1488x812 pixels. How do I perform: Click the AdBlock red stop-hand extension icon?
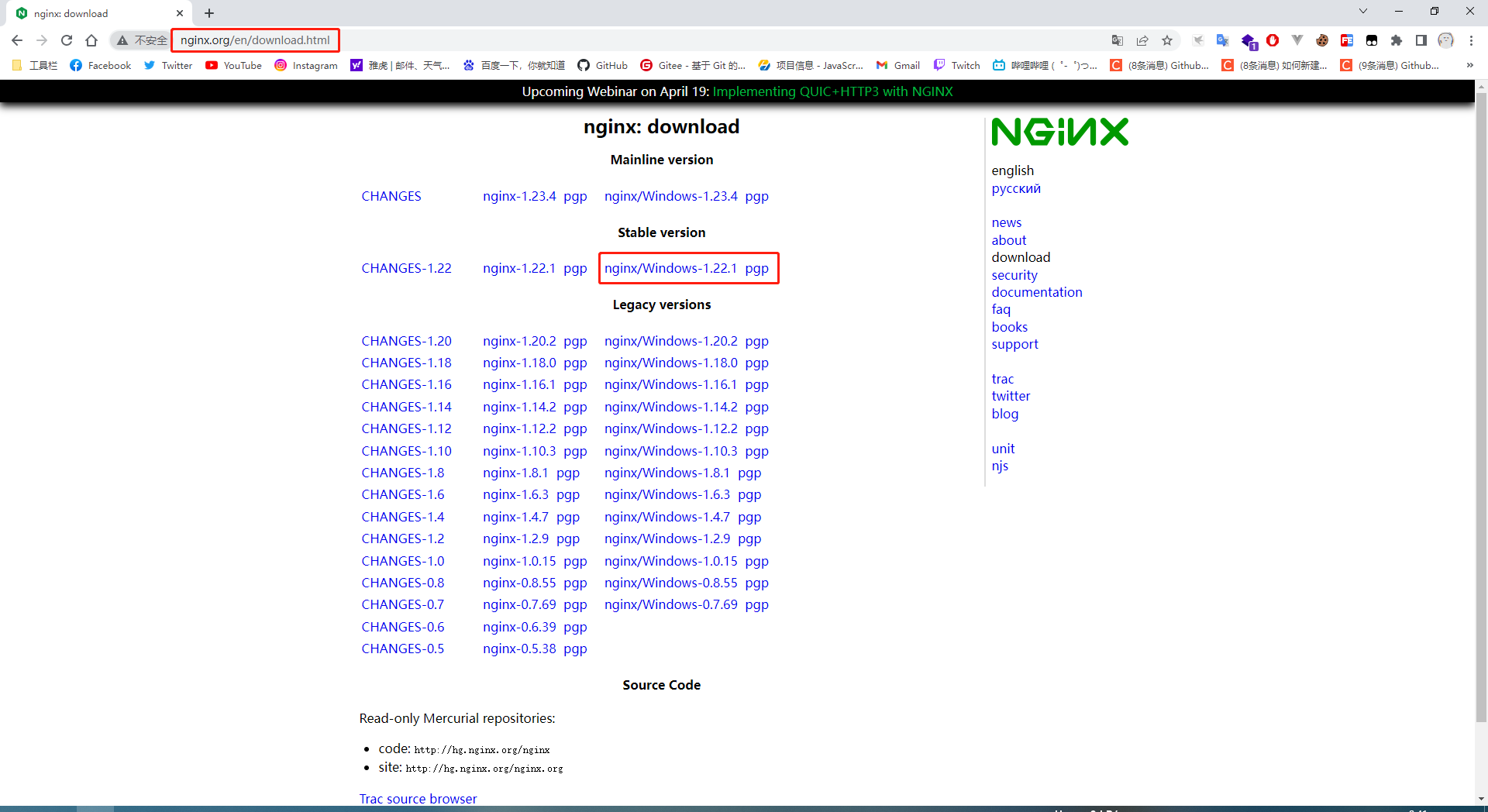tap(1273, 40)
